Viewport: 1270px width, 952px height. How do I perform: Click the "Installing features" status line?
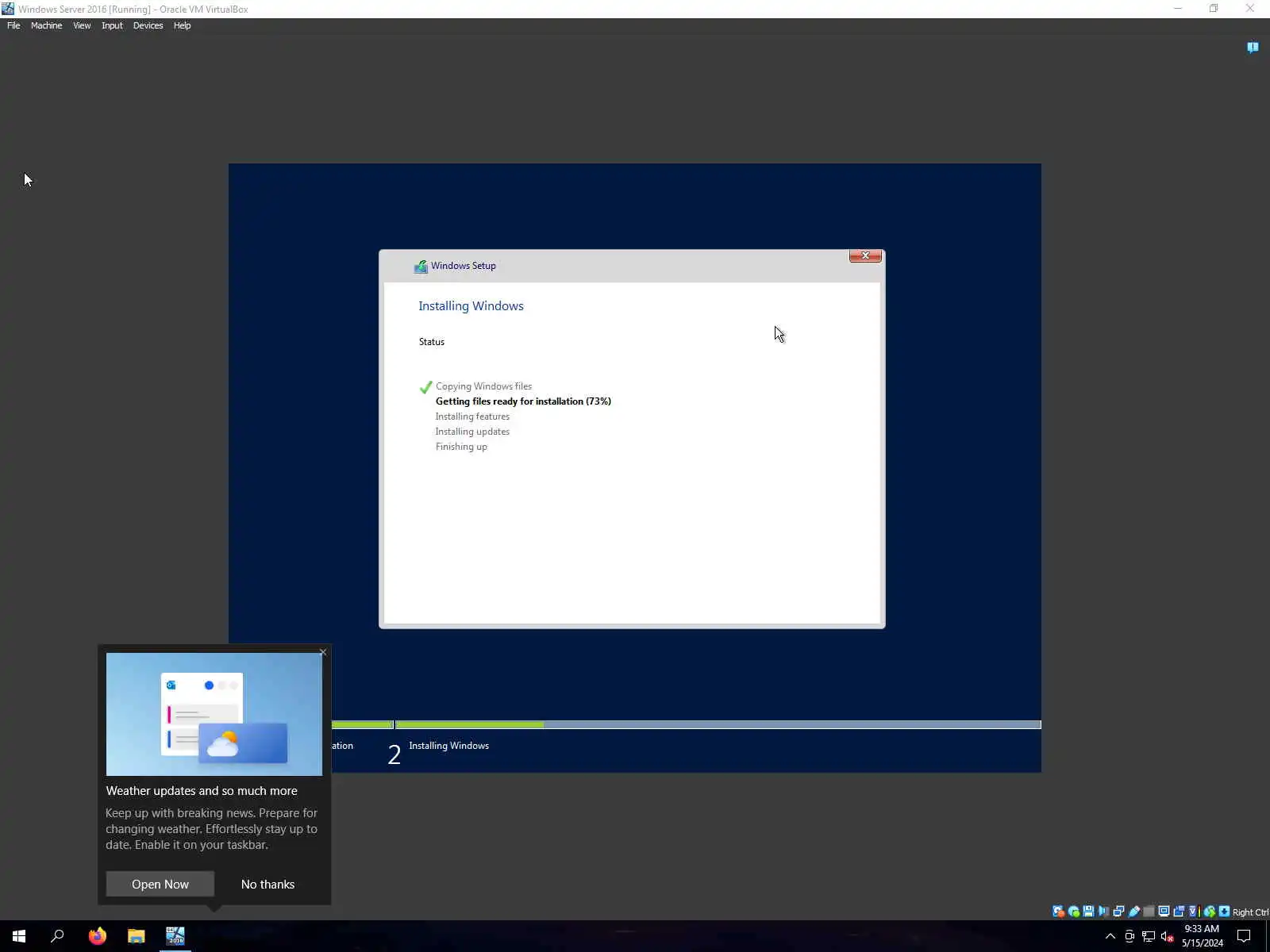472,416
